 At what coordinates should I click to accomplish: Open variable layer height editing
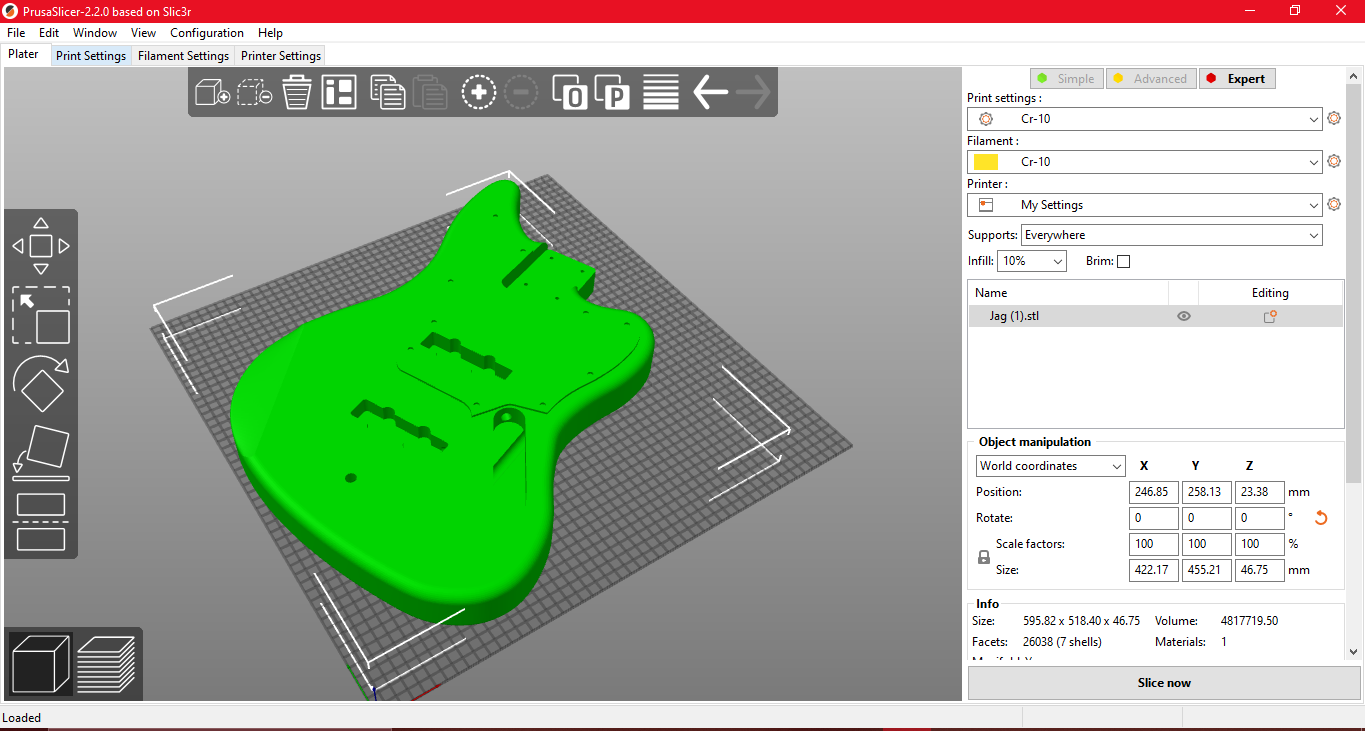tap(661, 92)
